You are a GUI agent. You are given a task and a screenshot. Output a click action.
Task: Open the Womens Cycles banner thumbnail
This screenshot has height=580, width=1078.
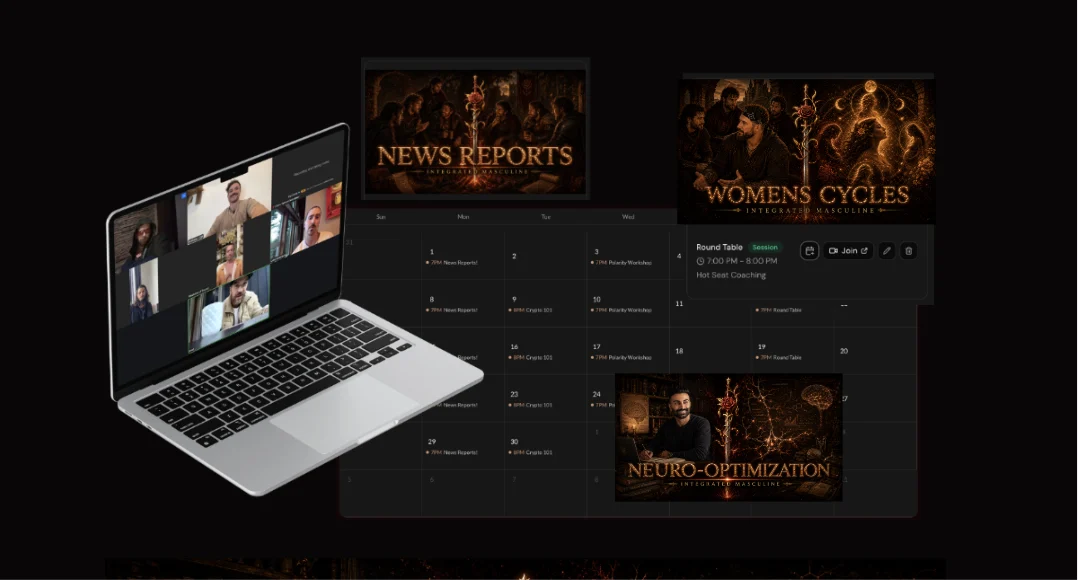[806, 150]
